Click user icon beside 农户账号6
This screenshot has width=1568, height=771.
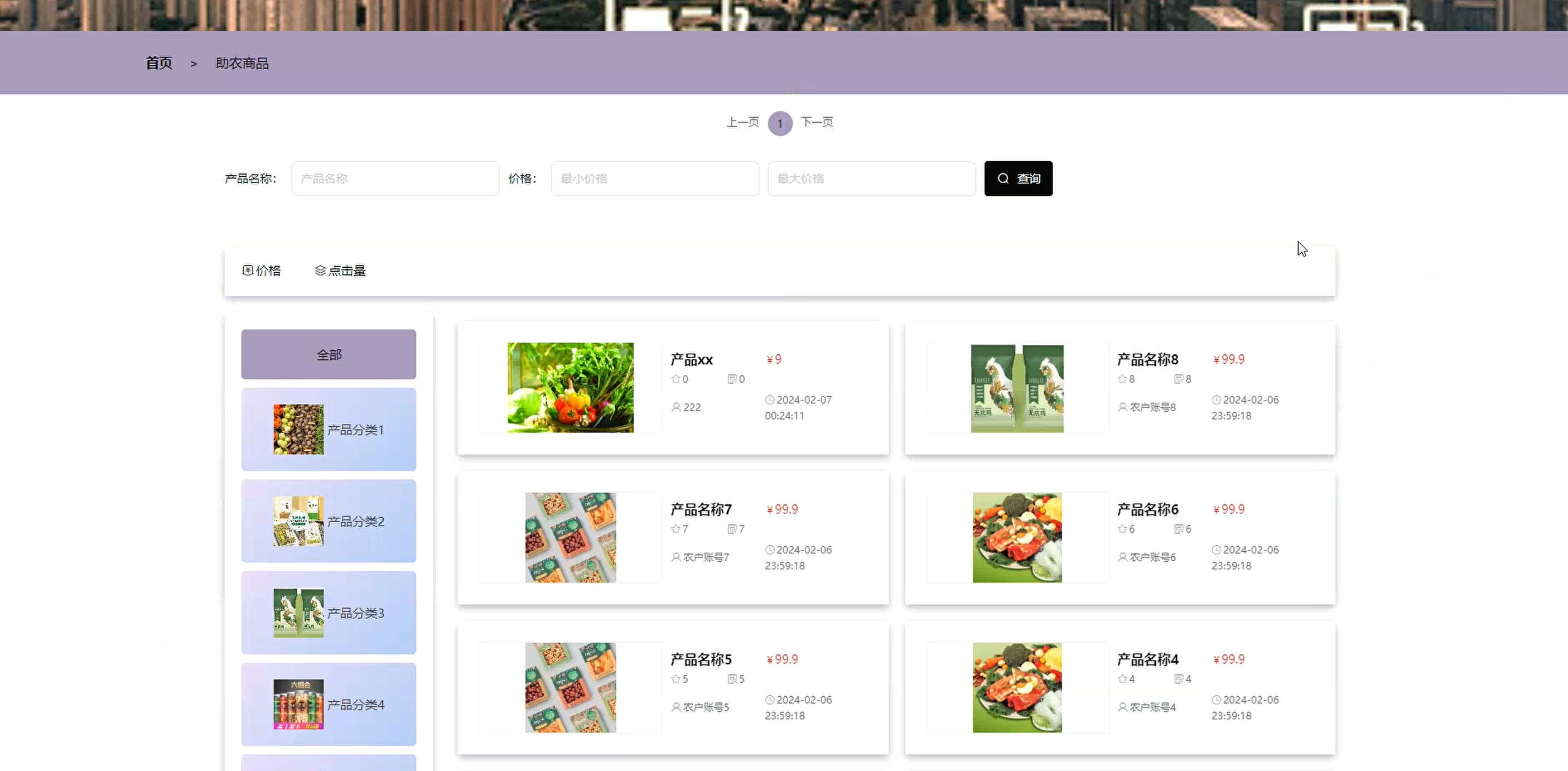click(x=1122, y=557)
